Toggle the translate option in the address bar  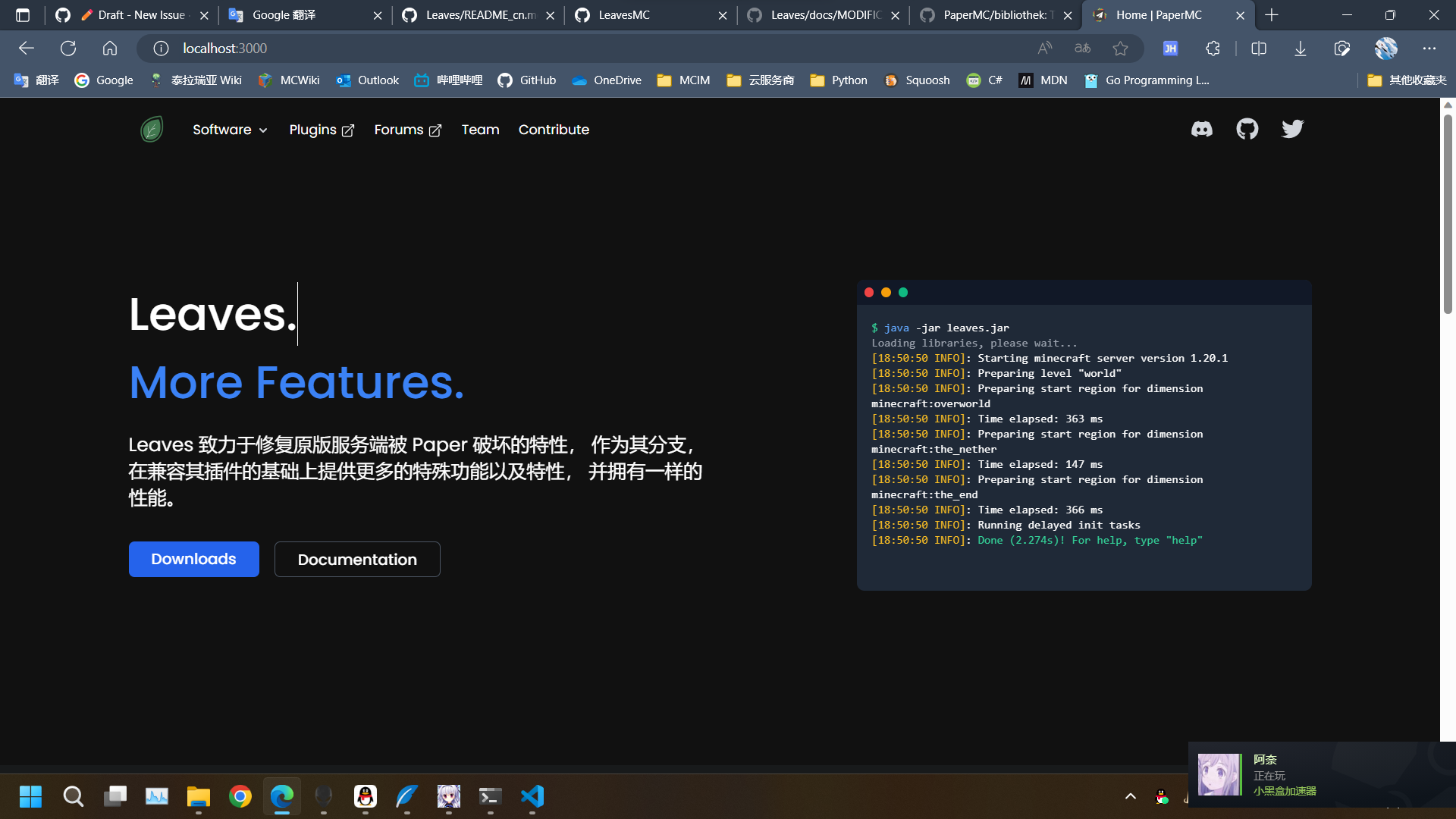pyautogui.click(x=1082, y=48)
